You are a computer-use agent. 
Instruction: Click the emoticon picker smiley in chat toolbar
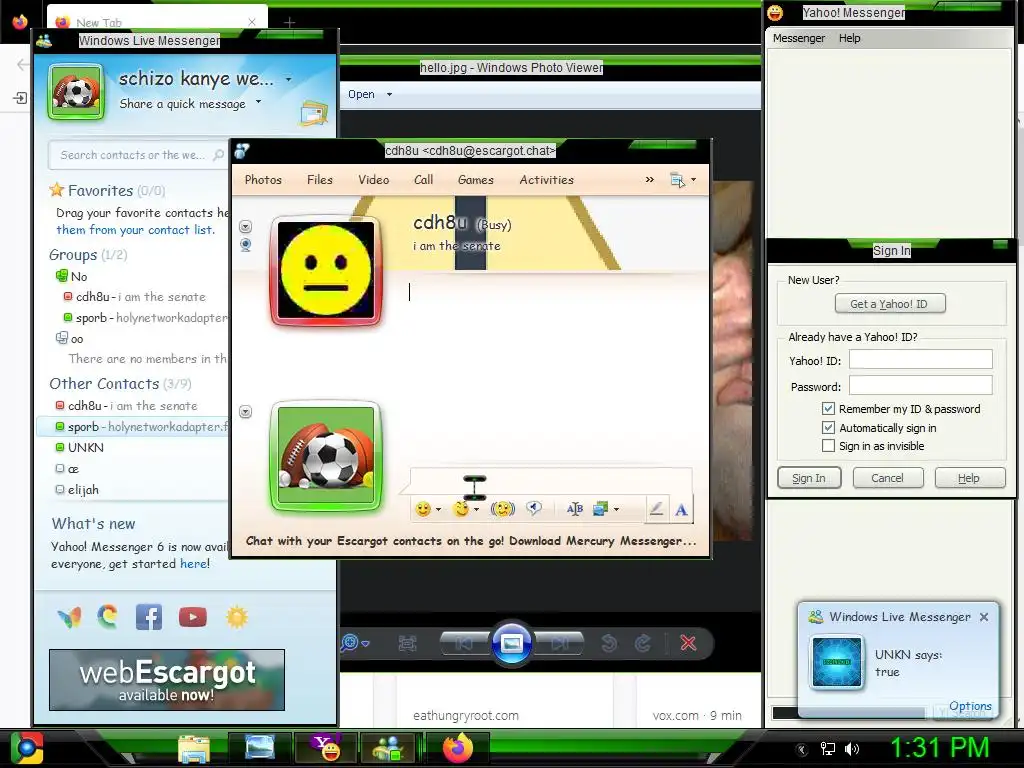pos(423,509)
